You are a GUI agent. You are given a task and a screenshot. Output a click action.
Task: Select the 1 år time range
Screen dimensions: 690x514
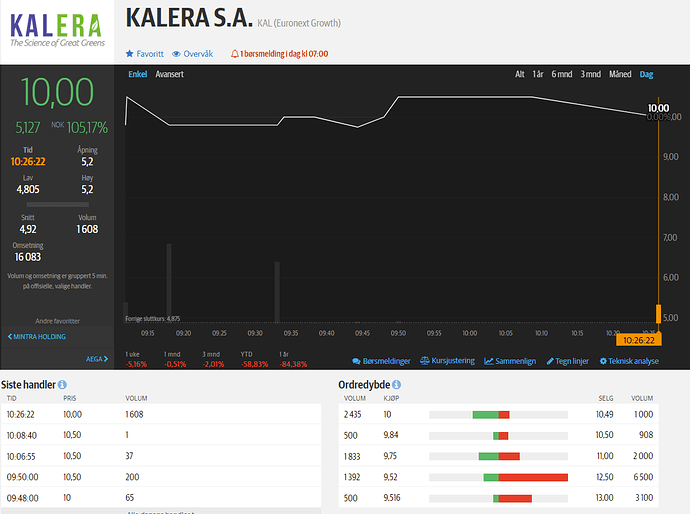[538, 74]
